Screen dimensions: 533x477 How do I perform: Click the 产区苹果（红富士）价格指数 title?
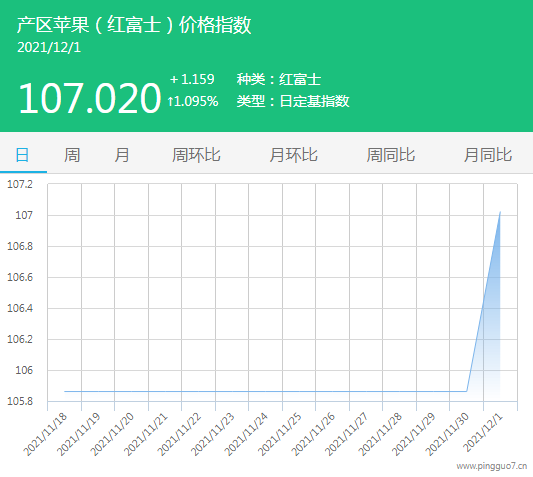point(134,25)
